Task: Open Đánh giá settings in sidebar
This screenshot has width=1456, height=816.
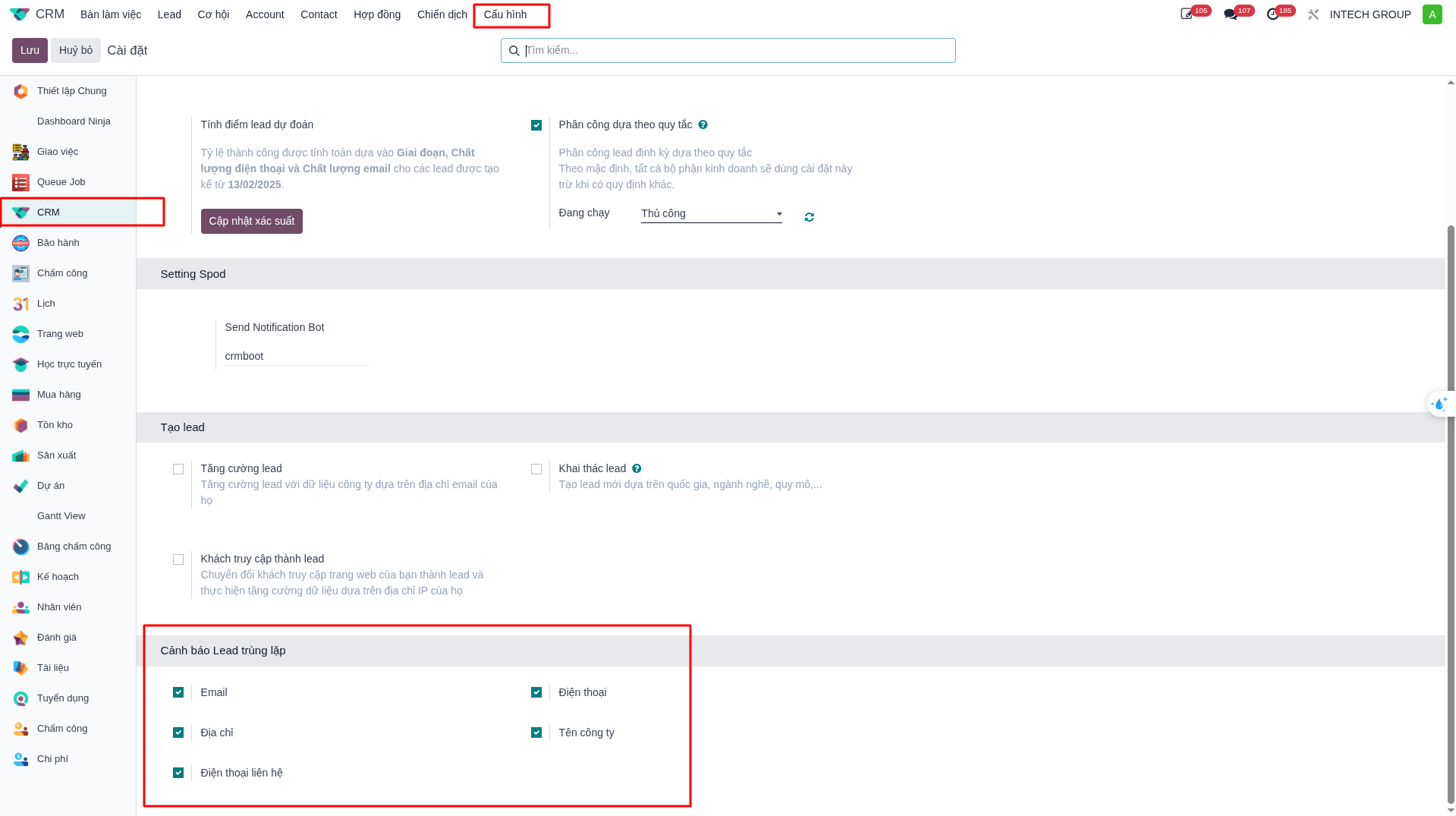Action: 68,638
